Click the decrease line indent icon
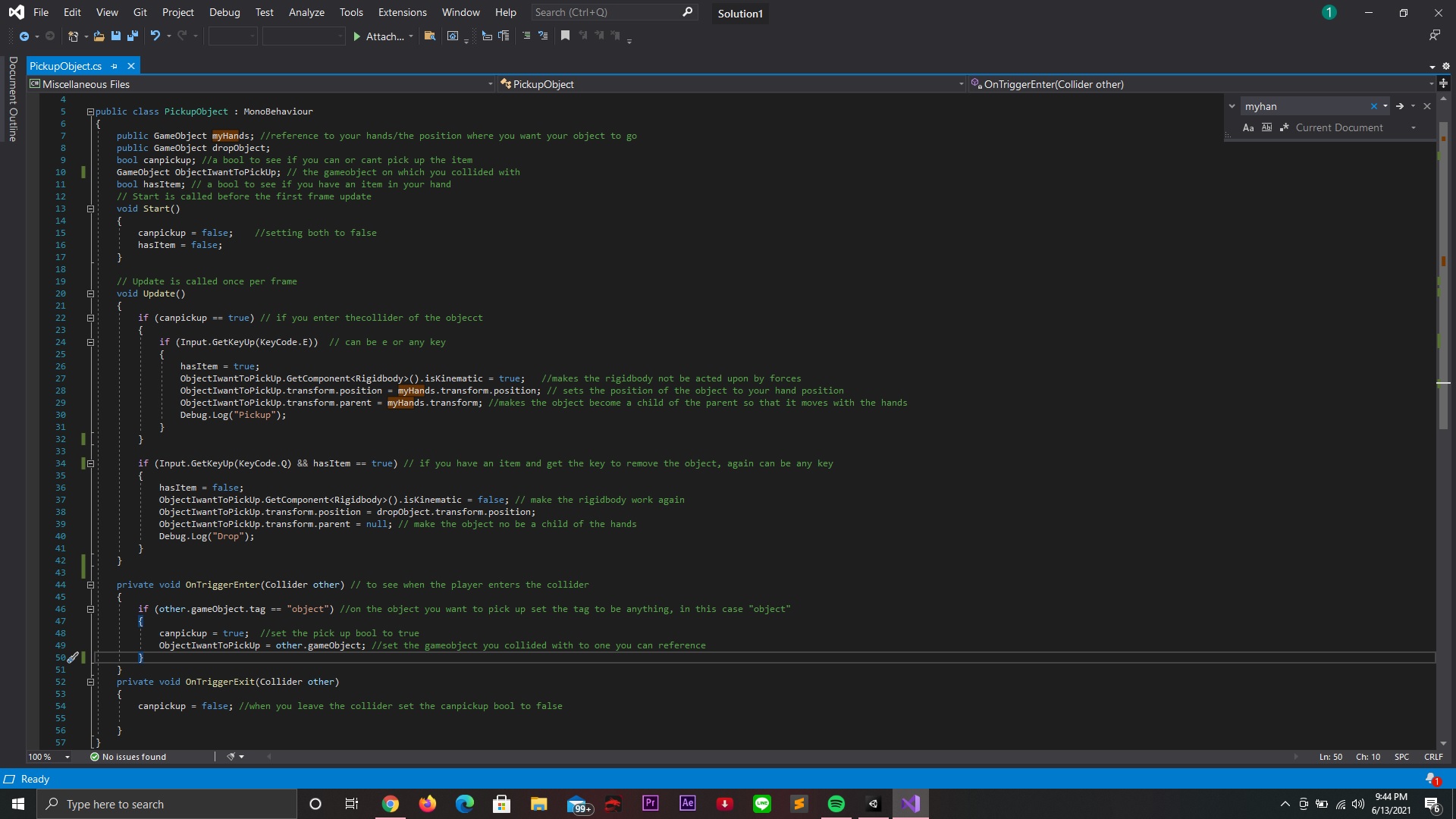Viewport: 1456px width, 819px height. (x=487, y=36)
